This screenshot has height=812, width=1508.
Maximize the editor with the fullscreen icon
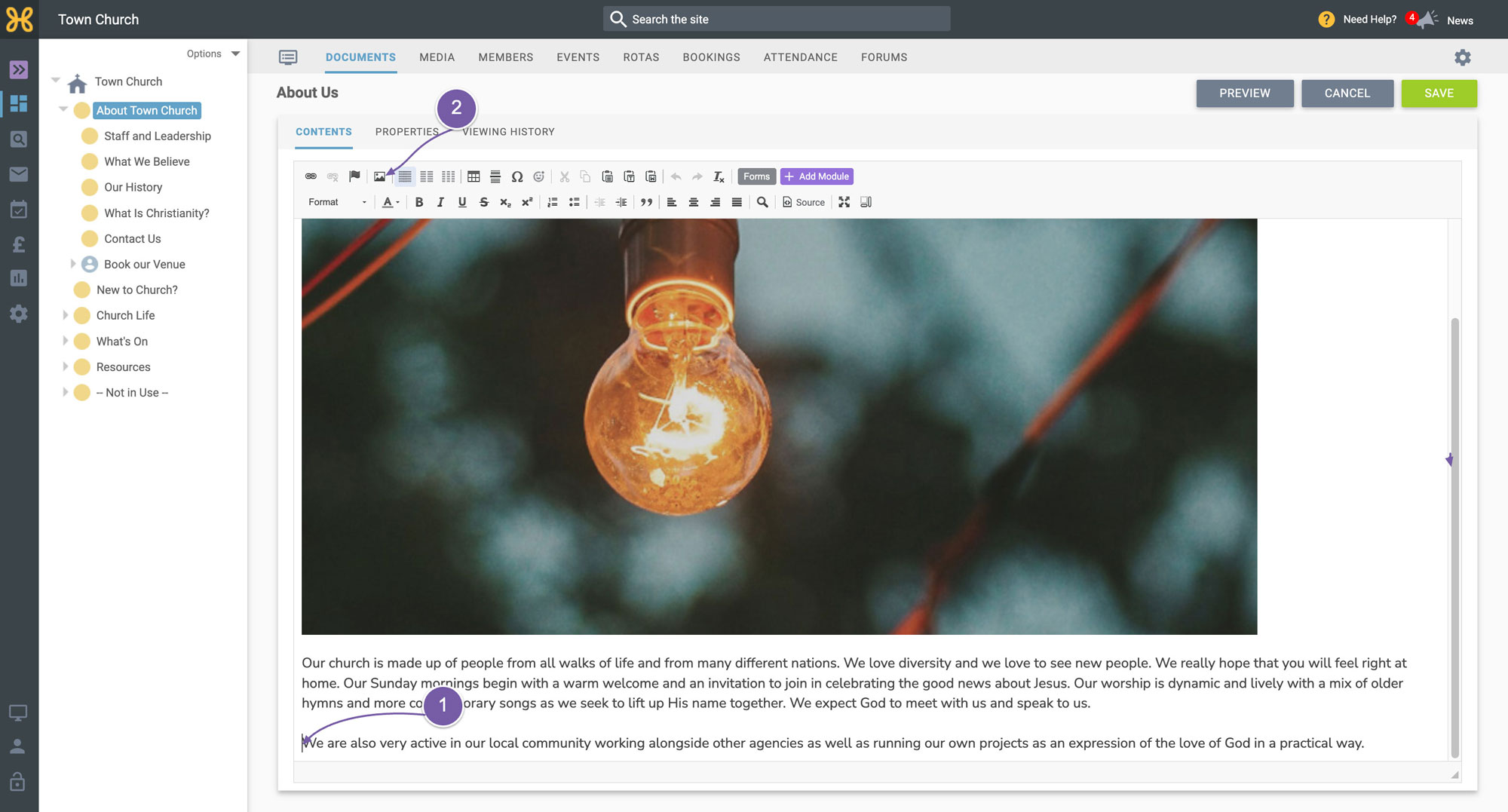(844, 202)
